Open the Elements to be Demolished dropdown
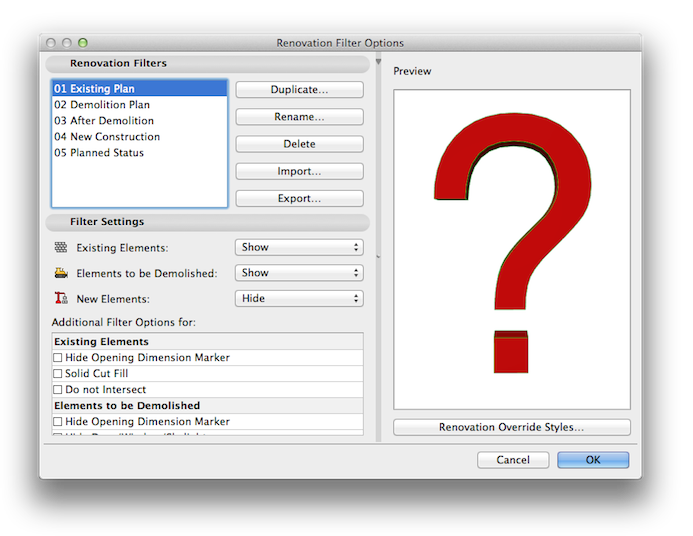Screen dimensions: 693x536 [x=299, y=273]
